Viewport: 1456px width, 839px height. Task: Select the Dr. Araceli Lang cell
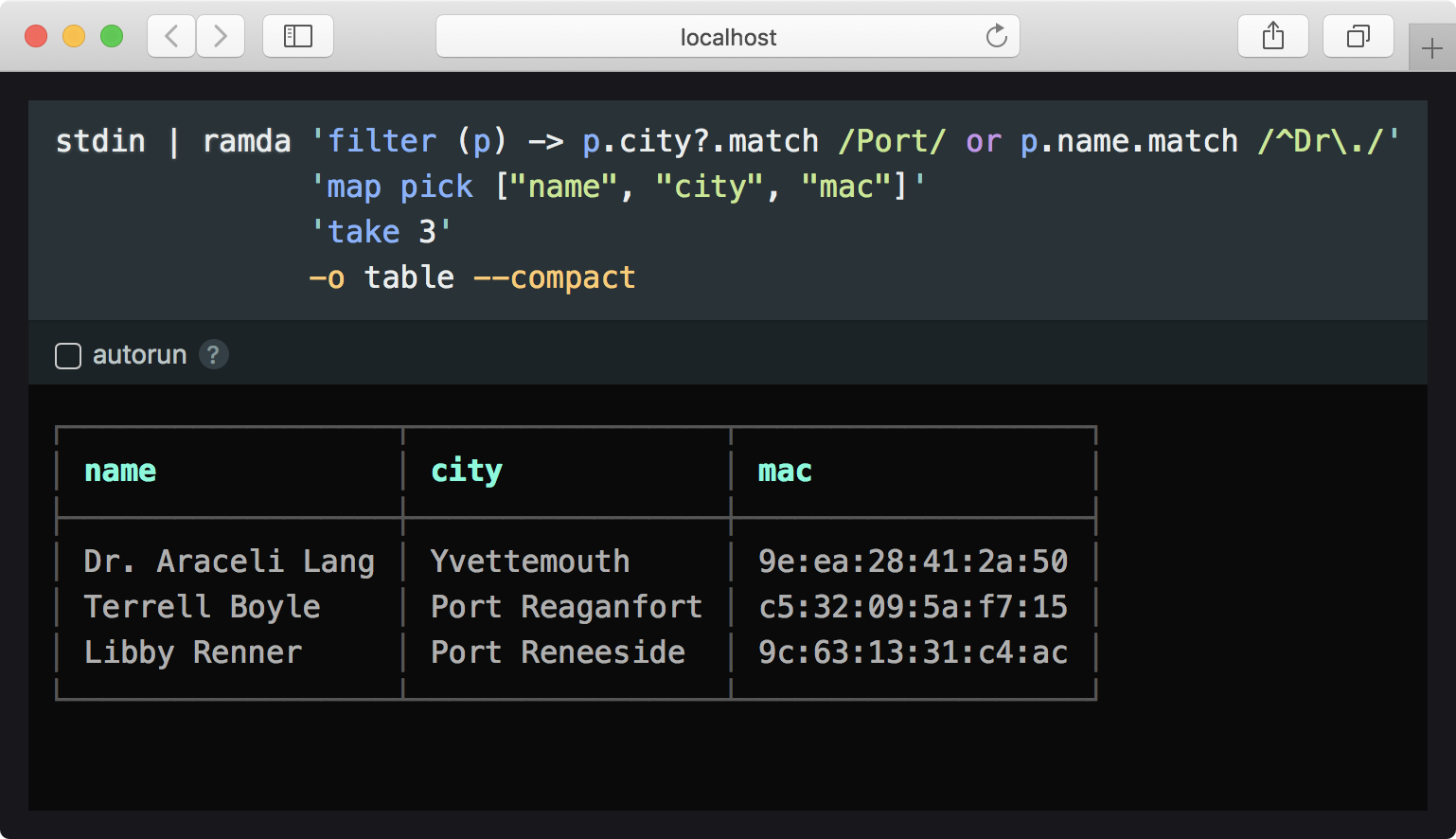[x=229, y=562]
